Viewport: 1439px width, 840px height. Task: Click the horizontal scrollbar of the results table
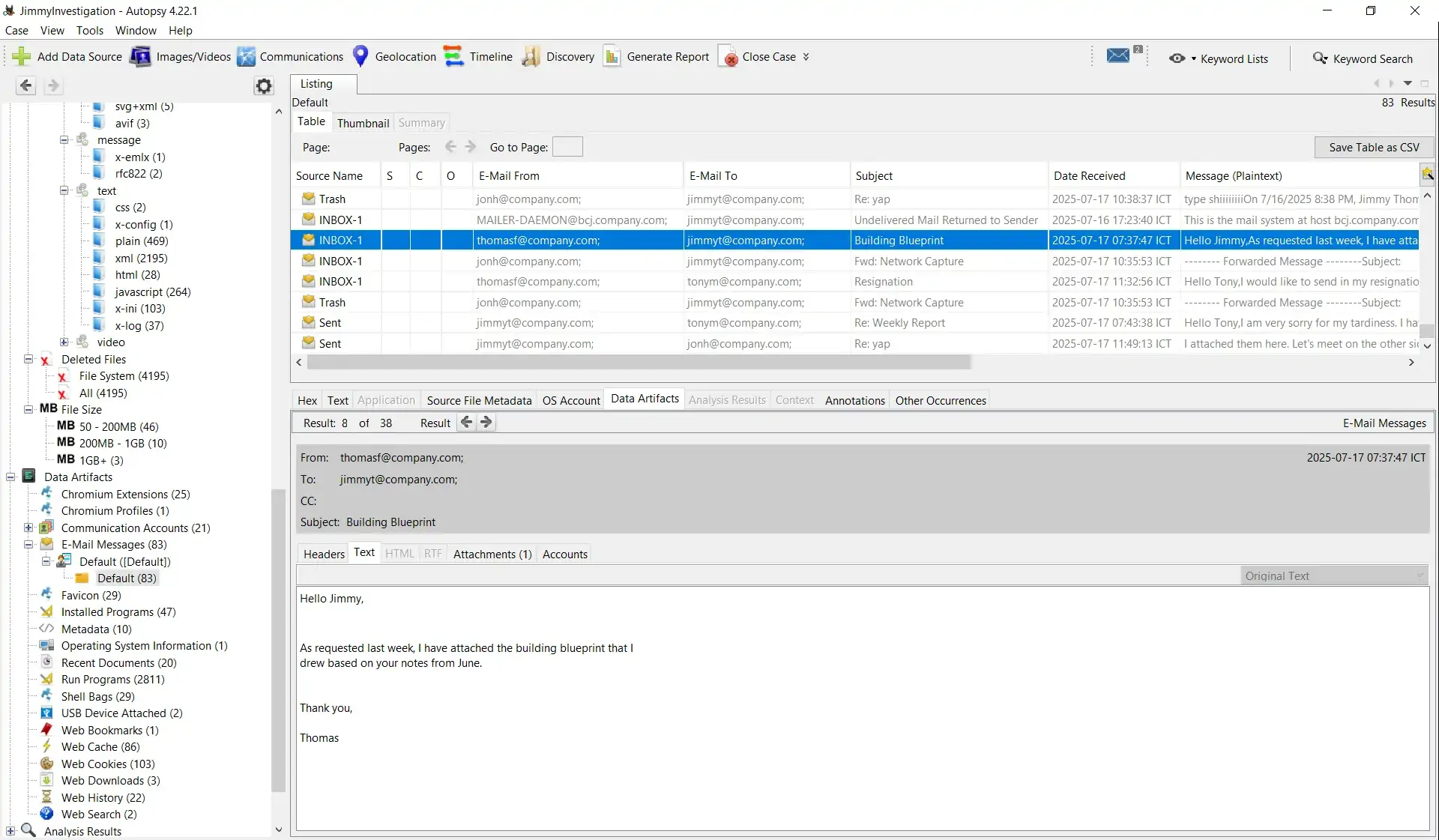639,363
